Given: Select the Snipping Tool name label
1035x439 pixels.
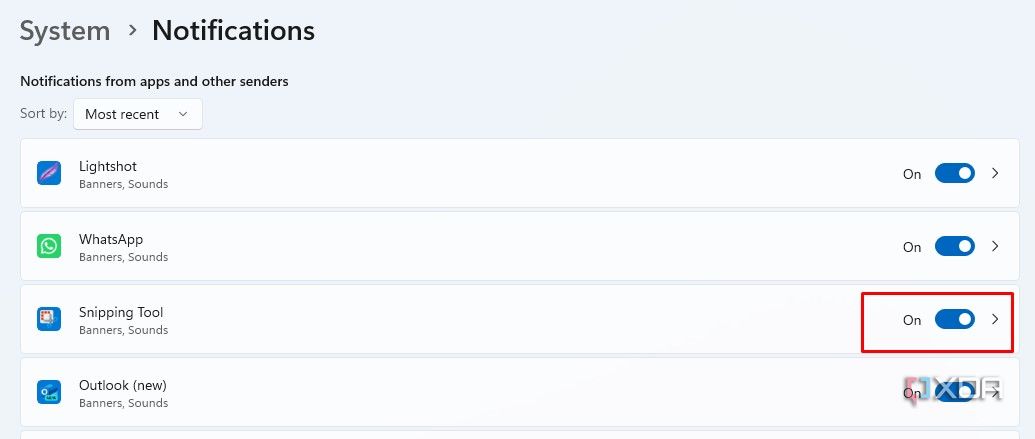Looking at the screenshot, I should pos(121,312).
